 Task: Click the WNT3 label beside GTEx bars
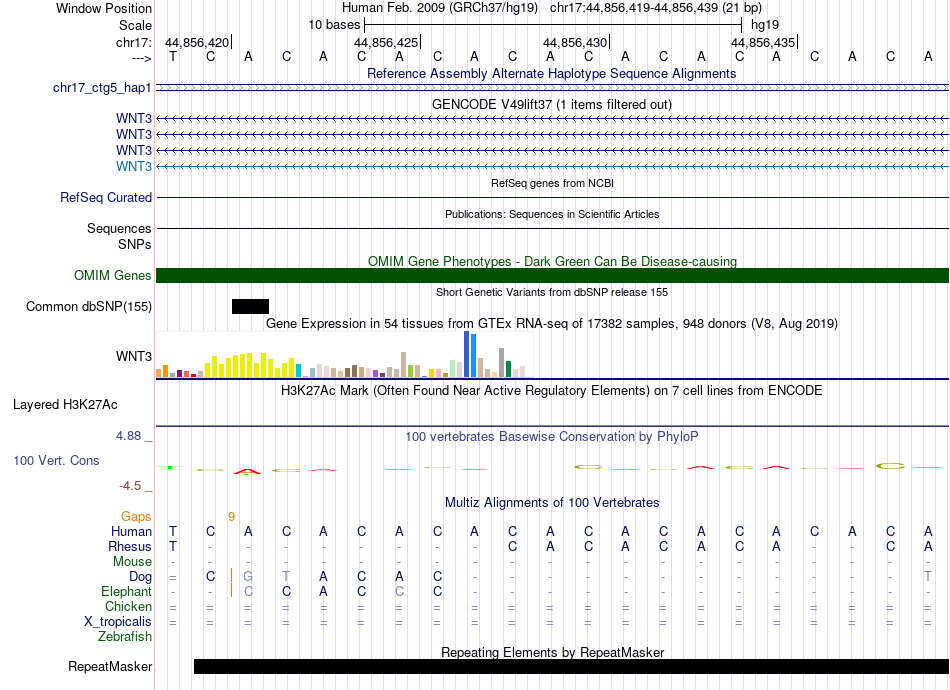pos(134,356)
